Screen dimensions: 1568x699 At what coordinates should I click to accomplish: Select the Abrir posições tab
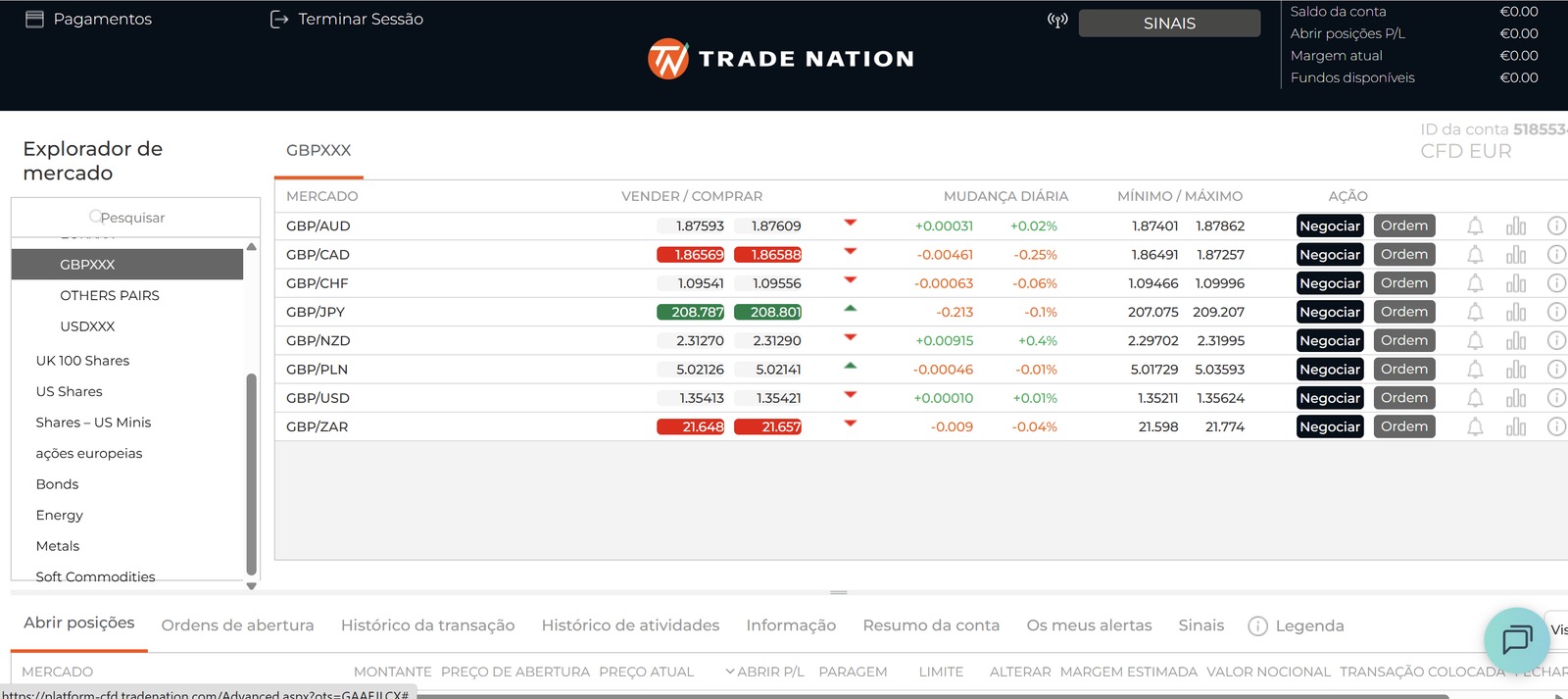pyautogui.click(x=79, y=623)
